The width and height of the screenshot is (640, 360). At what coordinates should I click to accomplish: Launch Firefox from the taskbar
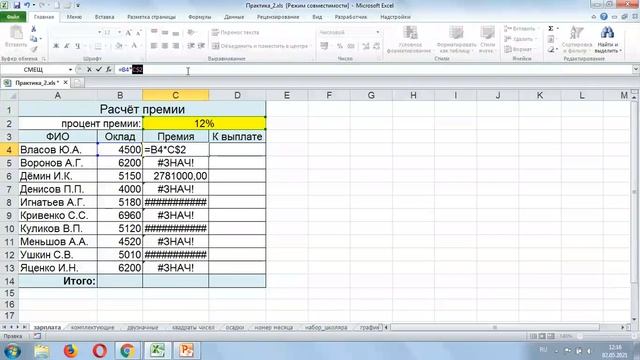(x=71, y=351)
